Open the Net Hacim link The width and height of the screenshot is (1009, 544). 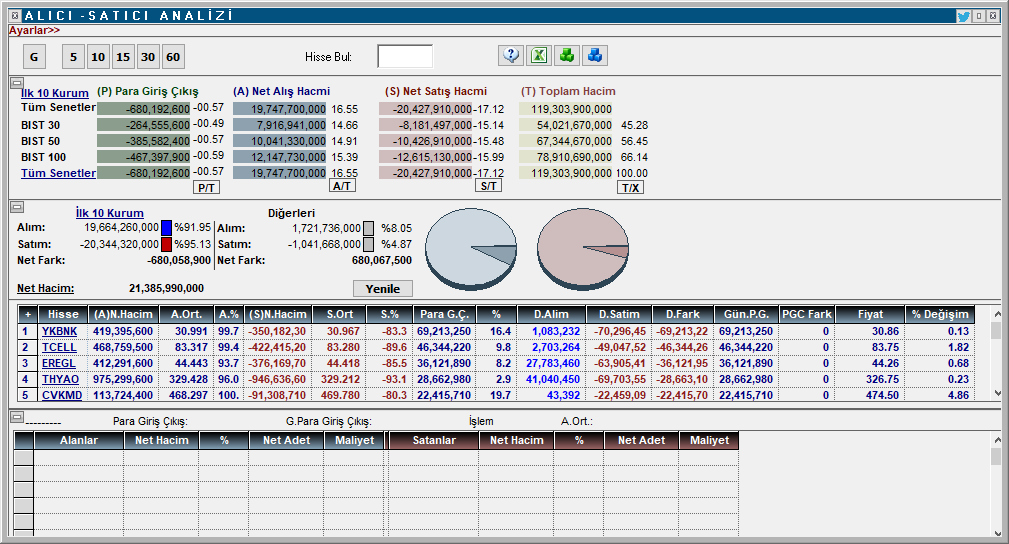tap(46, 288)
